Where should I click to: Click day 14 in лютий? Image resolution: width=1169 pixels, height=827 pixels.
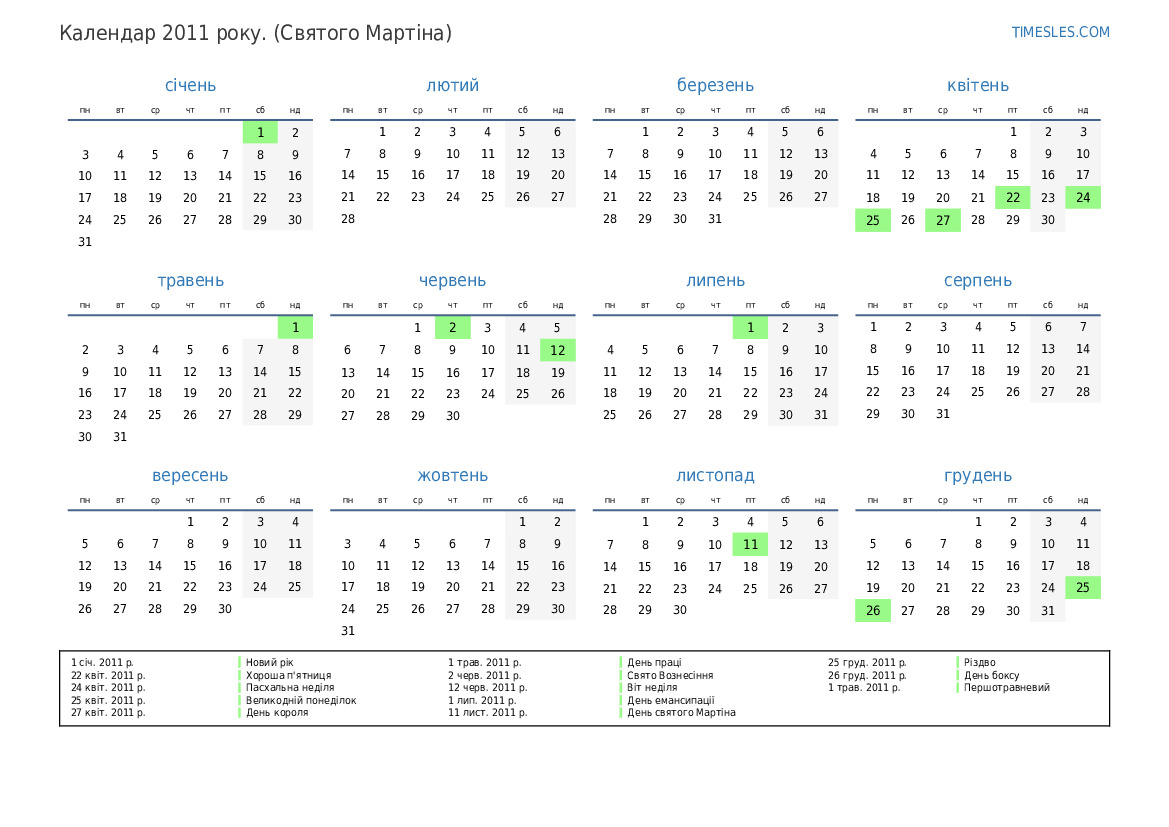pyautogui.click(x=348, y=175)
